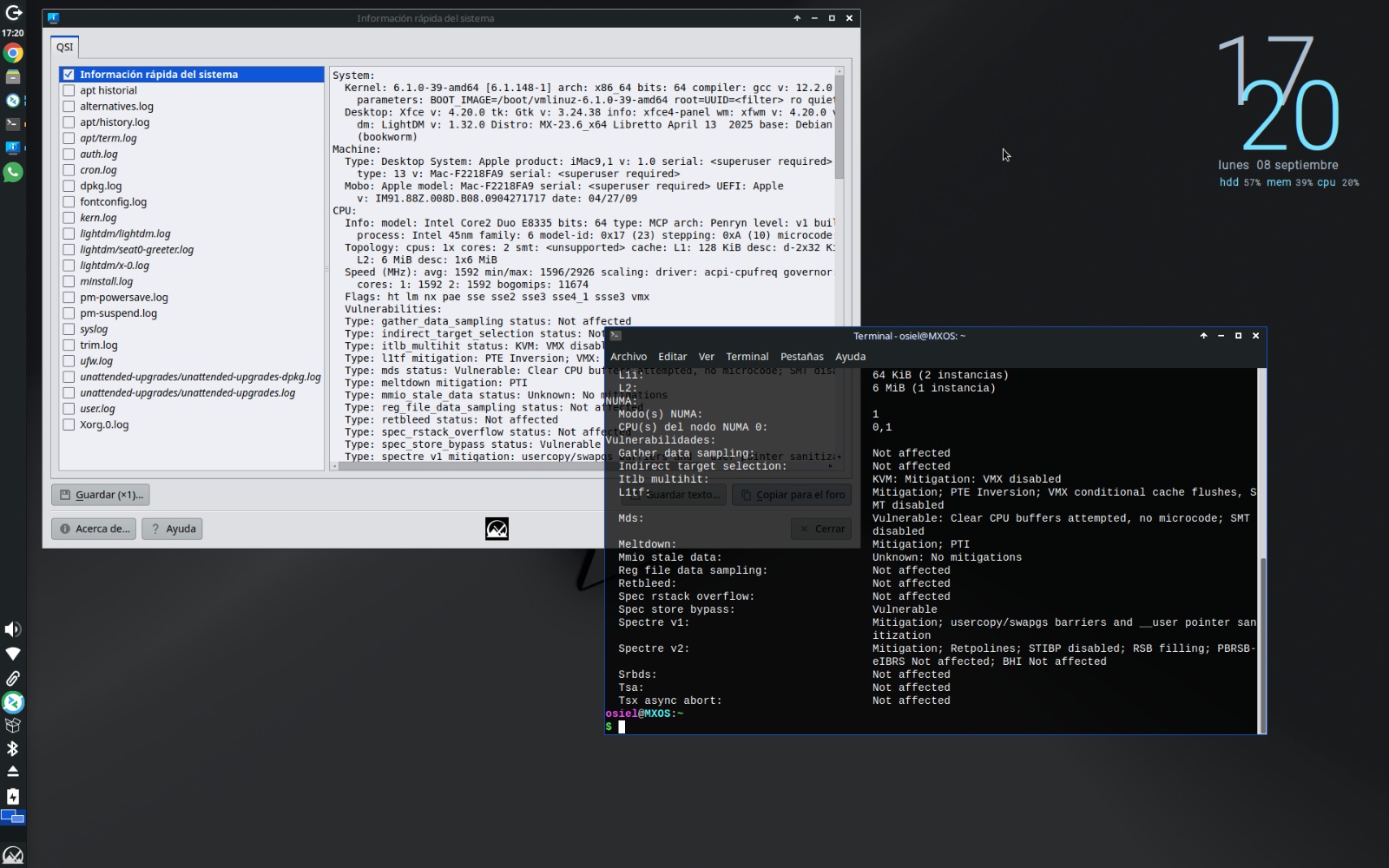The height and width of the screenshot is (868, 1389).
Task: Open the Ver menu in Terminal
Action: pyautogui.click(x=707, y=357)
